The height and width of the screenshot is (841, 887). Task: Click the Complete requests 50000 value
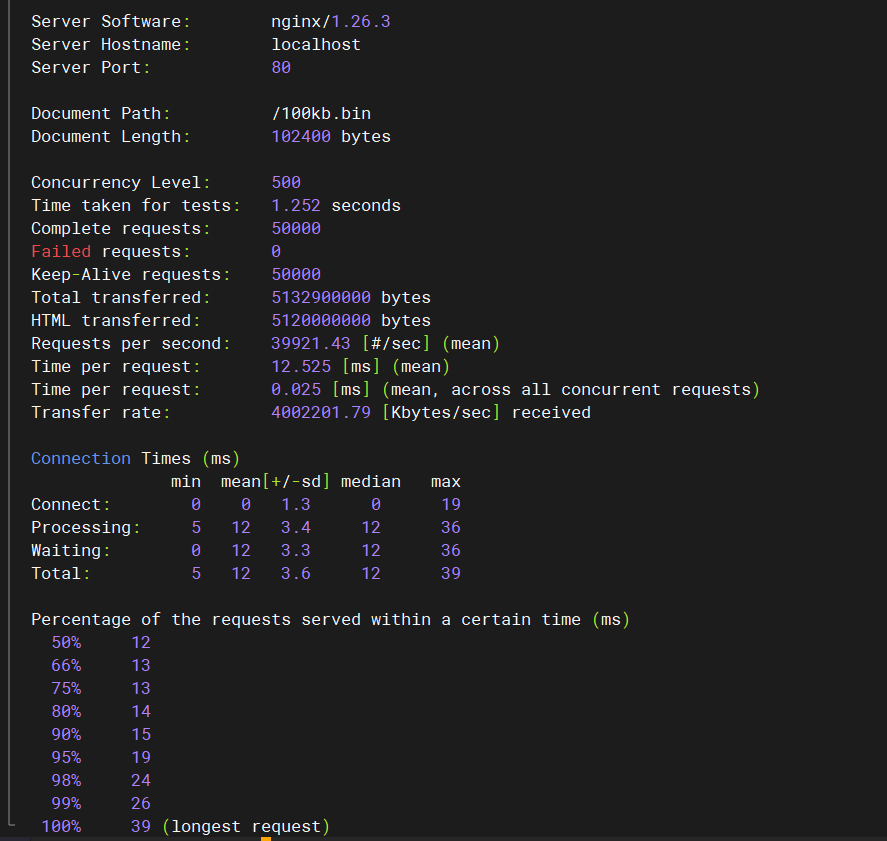(x=293, y=228)
